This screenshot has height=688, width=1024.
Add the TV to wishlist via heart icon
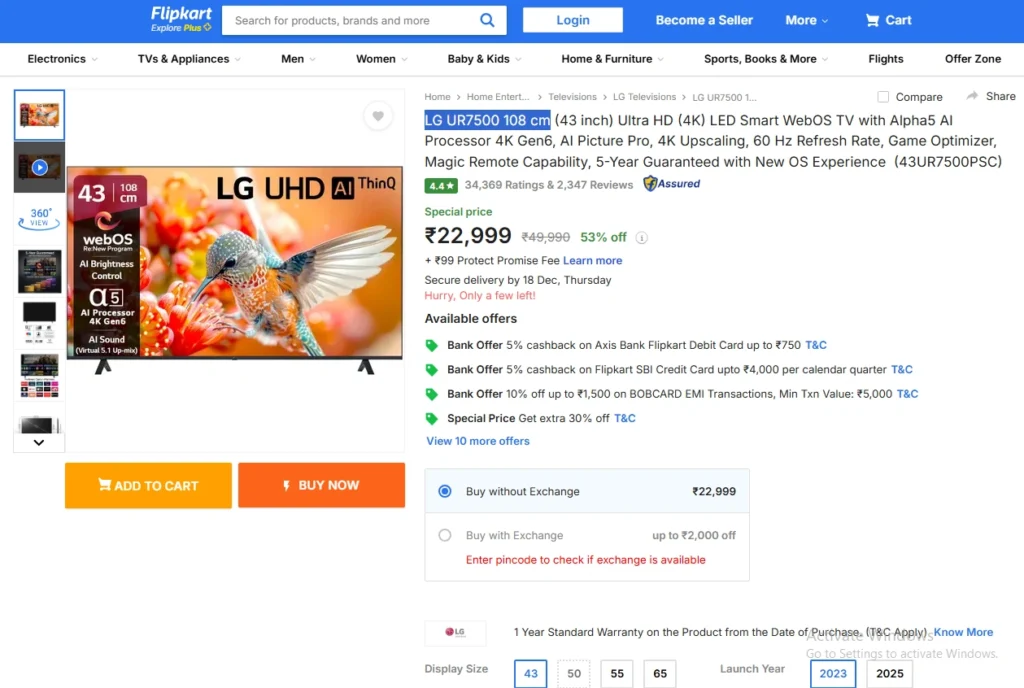378,117
